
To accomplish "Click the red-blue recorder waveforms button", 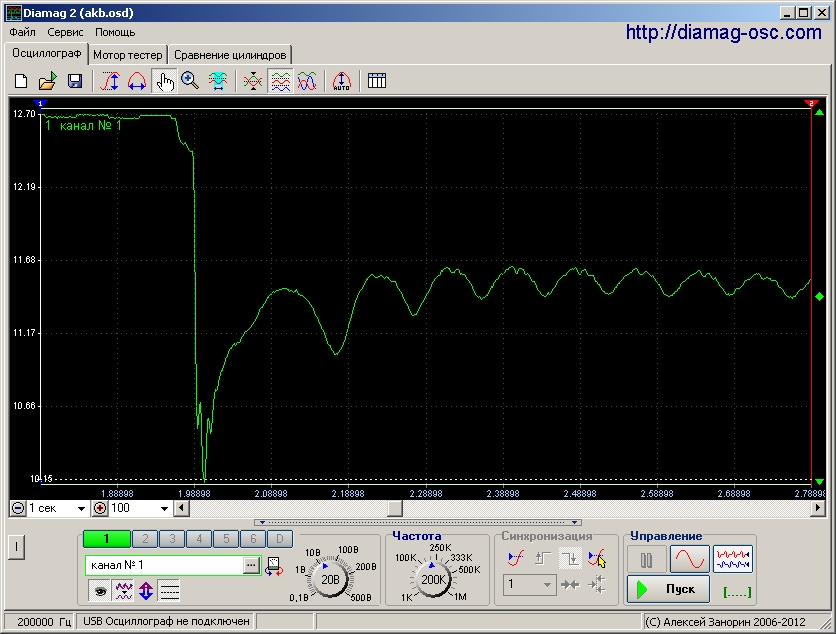I will pyautogui.click(x=733, y=559).
